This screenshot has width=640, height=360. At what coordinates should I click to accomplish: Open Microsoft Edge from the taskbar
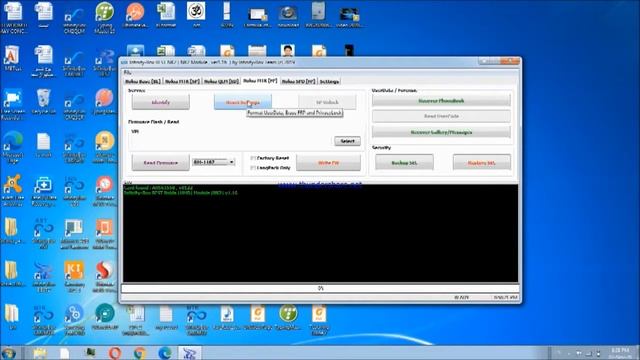click(165, 353)
